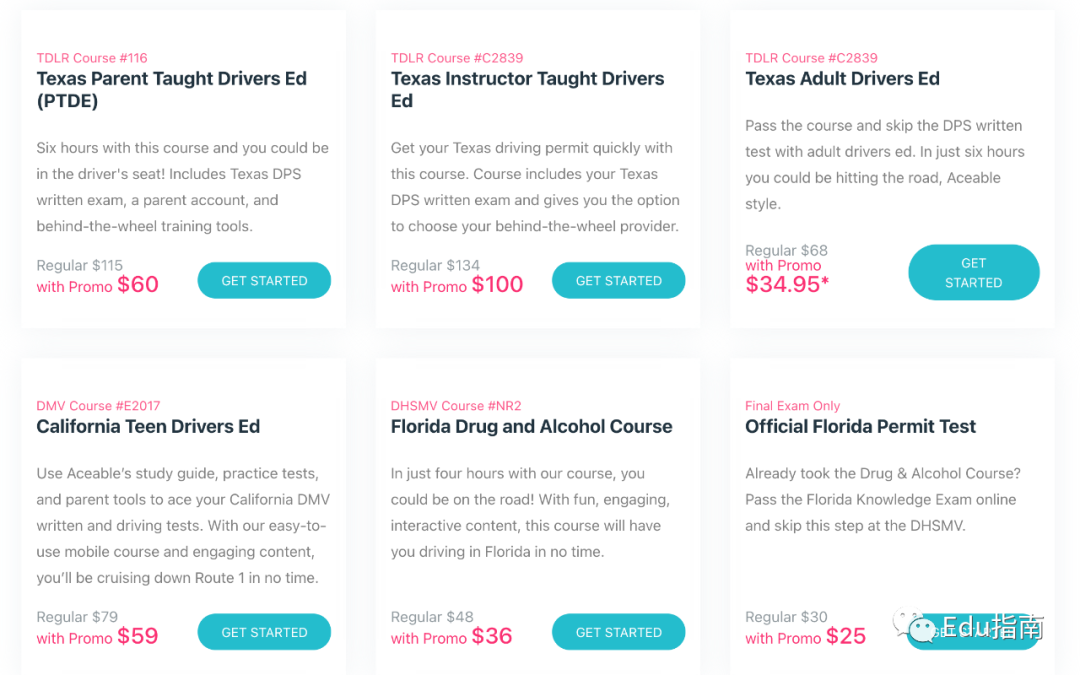Click the WeChat logo icon in the watermark
The image size is (1080, 675).
point(915,625)
